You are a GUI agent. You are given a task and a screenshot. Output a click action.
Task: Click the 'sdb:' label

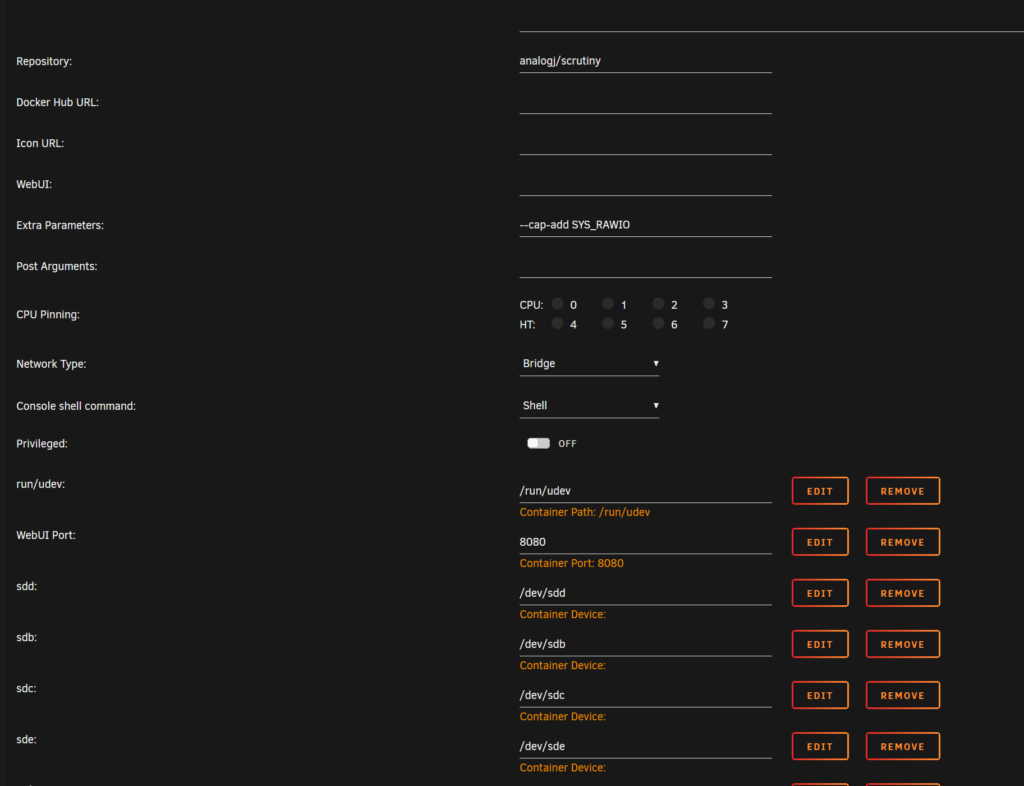26,637
